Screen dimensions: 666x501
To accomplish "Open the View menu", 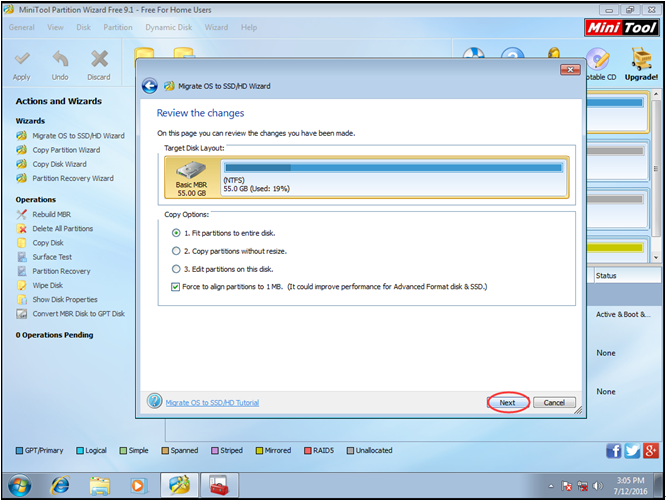I will [x=56, y=27].
